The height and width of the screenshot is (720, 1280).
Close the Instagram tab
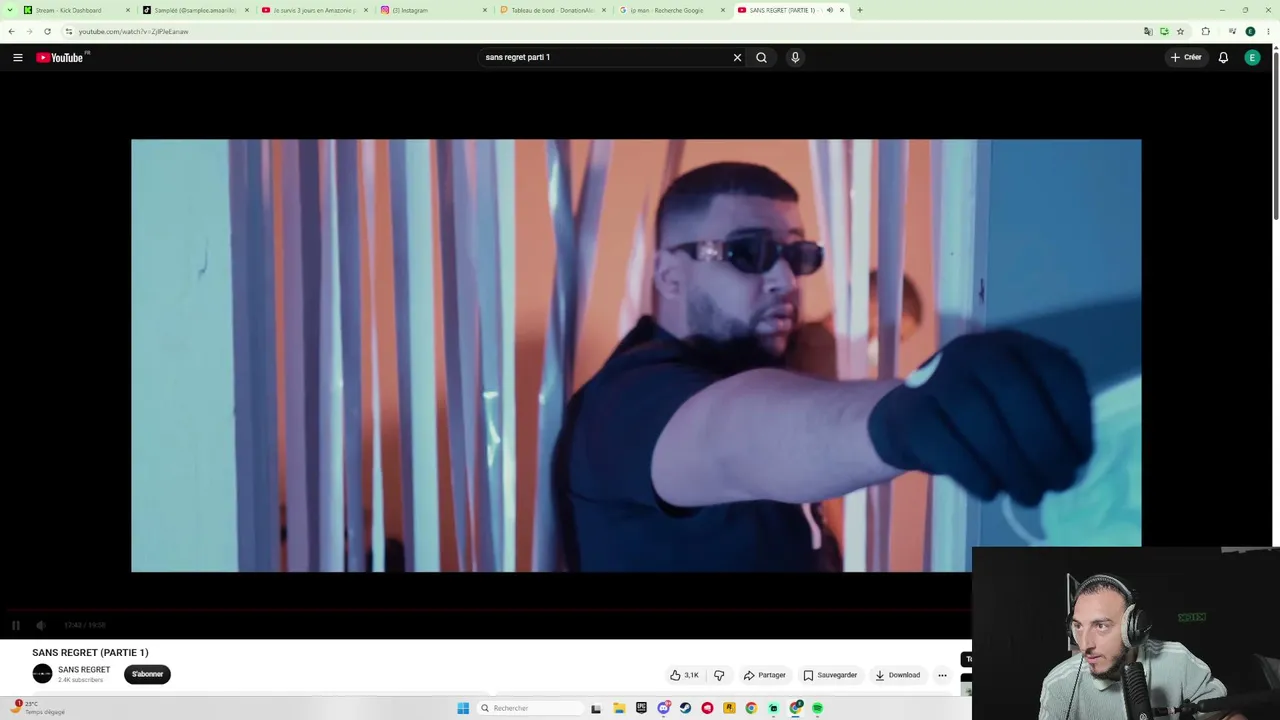click(485, 10)
